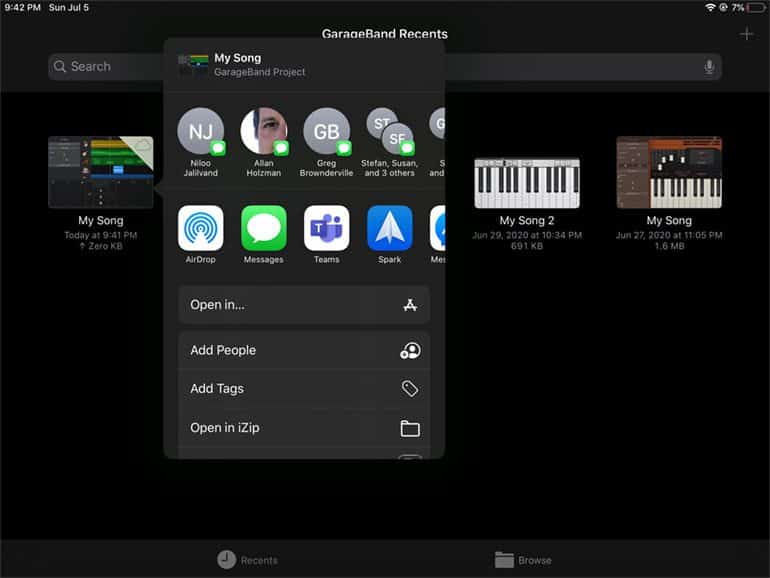Image resolution: width=770 pixels, height=578 pixels.
Task: Tap the plus button to create new song
Action: point(746,34)
